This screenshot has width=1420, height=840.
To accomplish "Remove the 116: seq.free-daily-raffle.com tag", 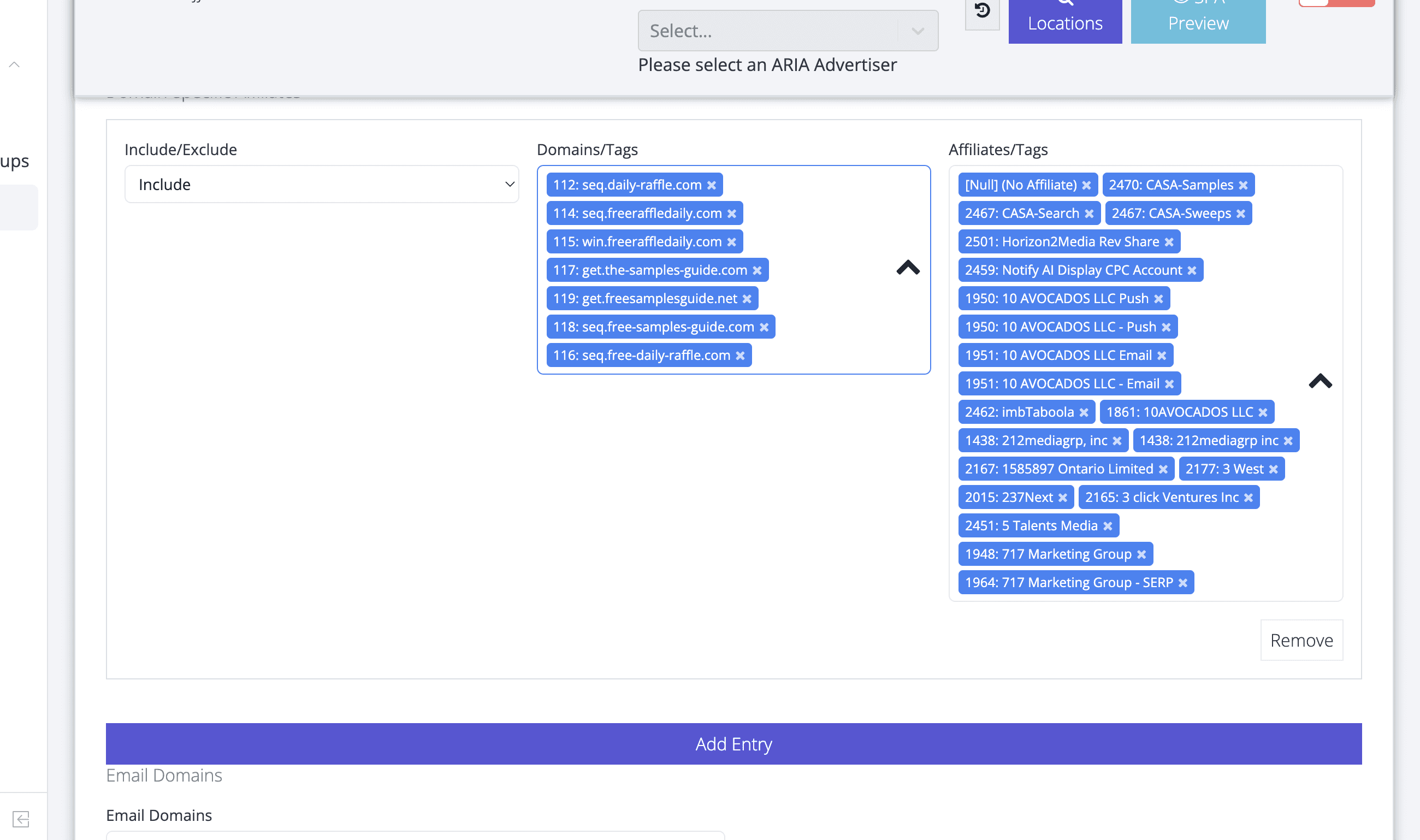I will pos(740,356).
